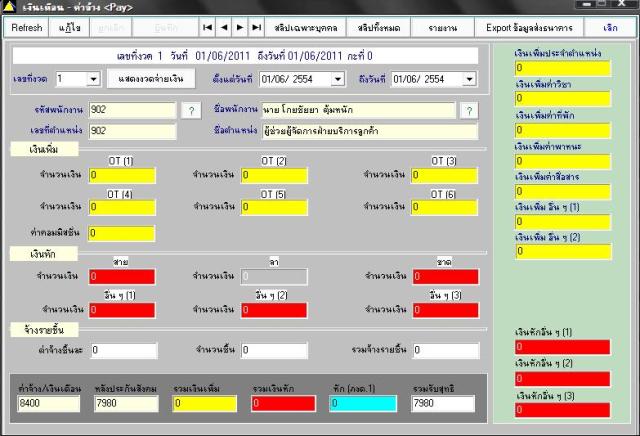This screenshot has height=436, width=640.
Task: Click the Refresh toolbar button
Action: (27, 27)
